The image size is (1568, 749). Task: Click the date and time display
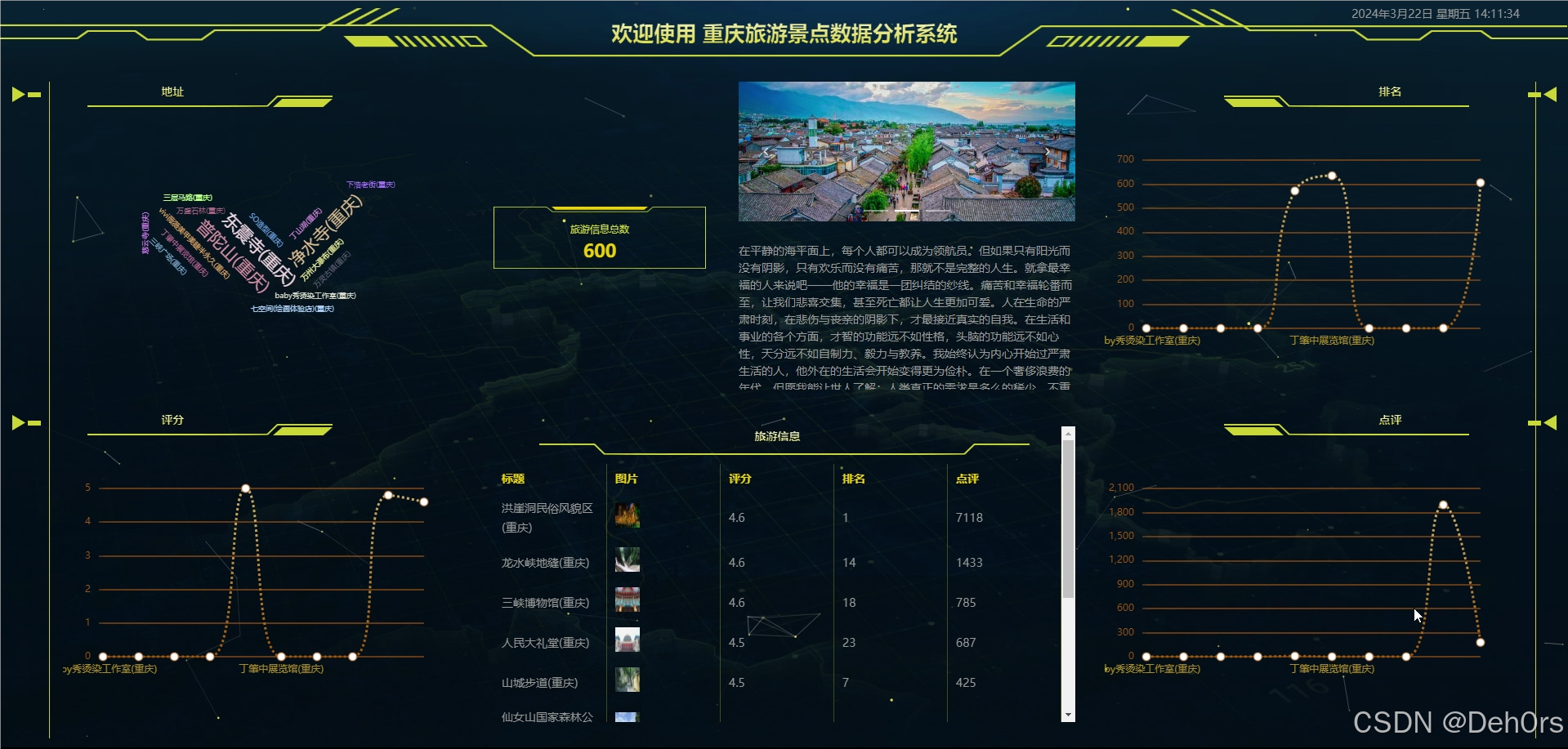pyautogui.click(x=1436, y=14)
